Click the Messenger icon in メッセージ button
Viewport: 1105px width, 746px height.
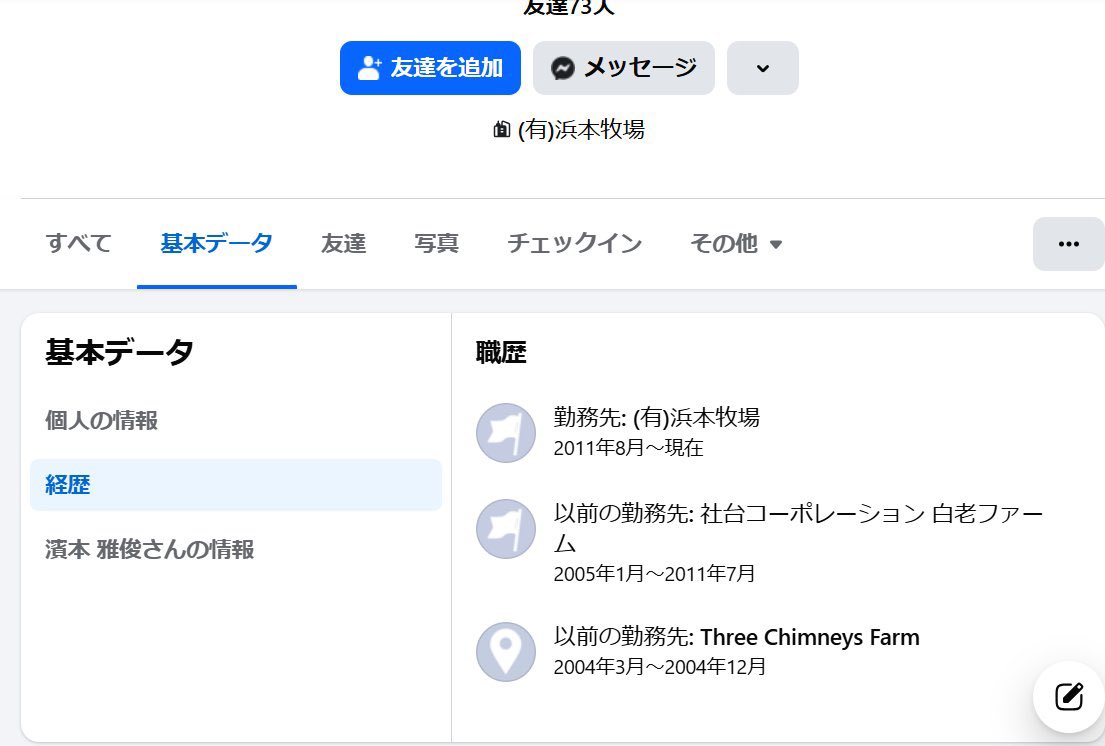(563, 68)
